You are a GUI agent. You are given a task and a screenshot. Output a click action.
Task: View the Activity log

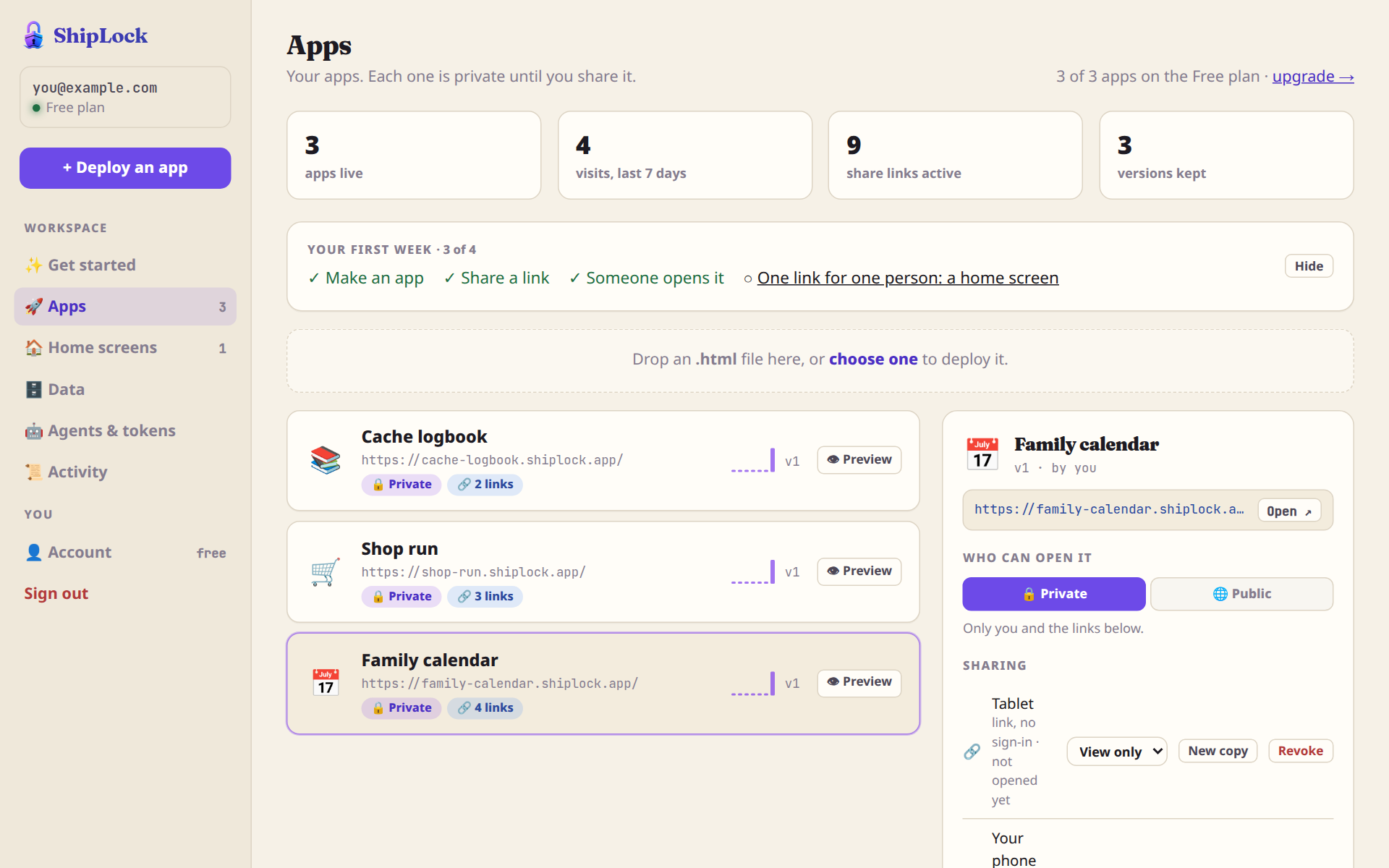coord(125,472)
